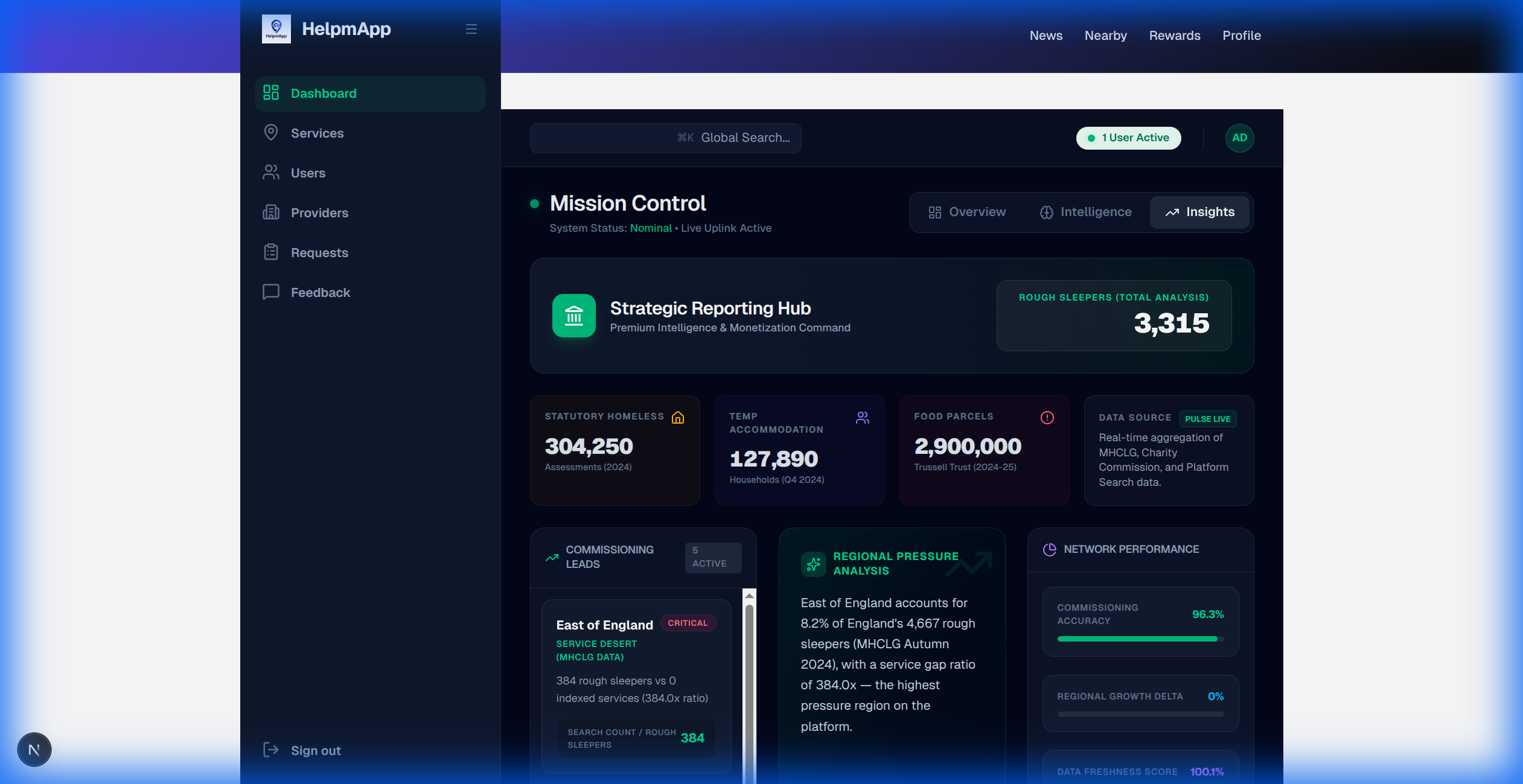Open Feedback from the sidebar
Image resolution: width=1523 pixels, height=784 pixels.
pyautogui.click(x=320, y=293)
